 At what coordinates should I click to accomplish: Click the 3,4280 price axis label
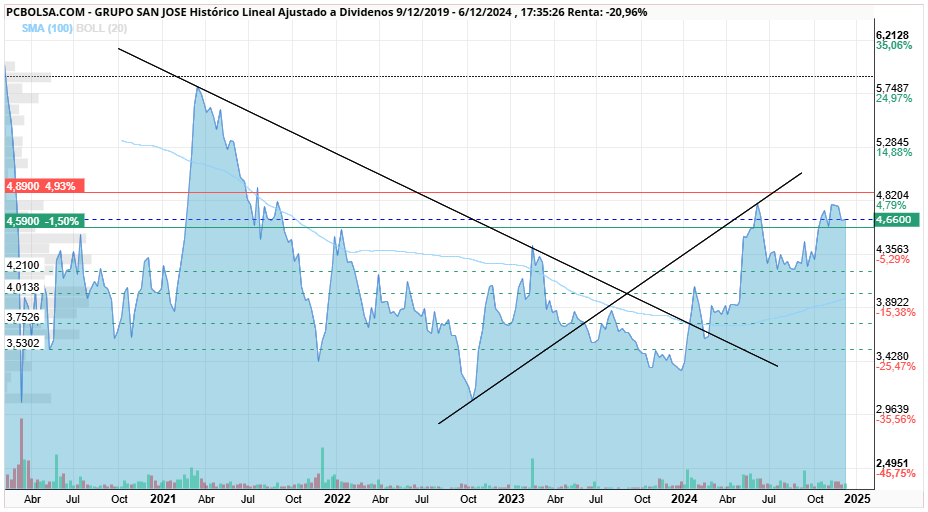point(892,356)
